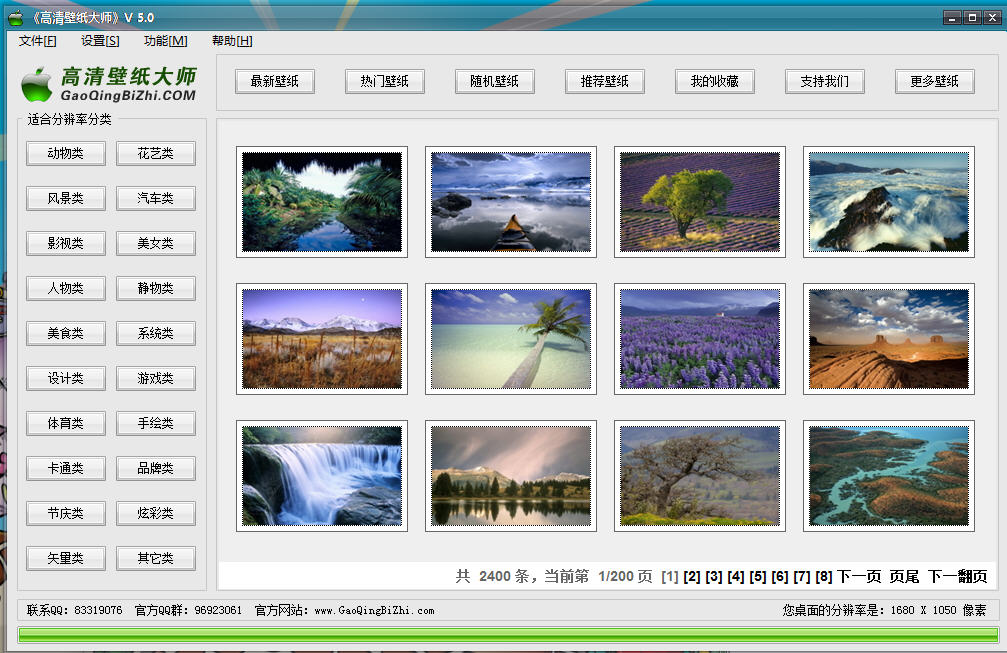This screenshot has width=1007, height=653.
Task: Go to page [6]
Action: pos(780,577)
